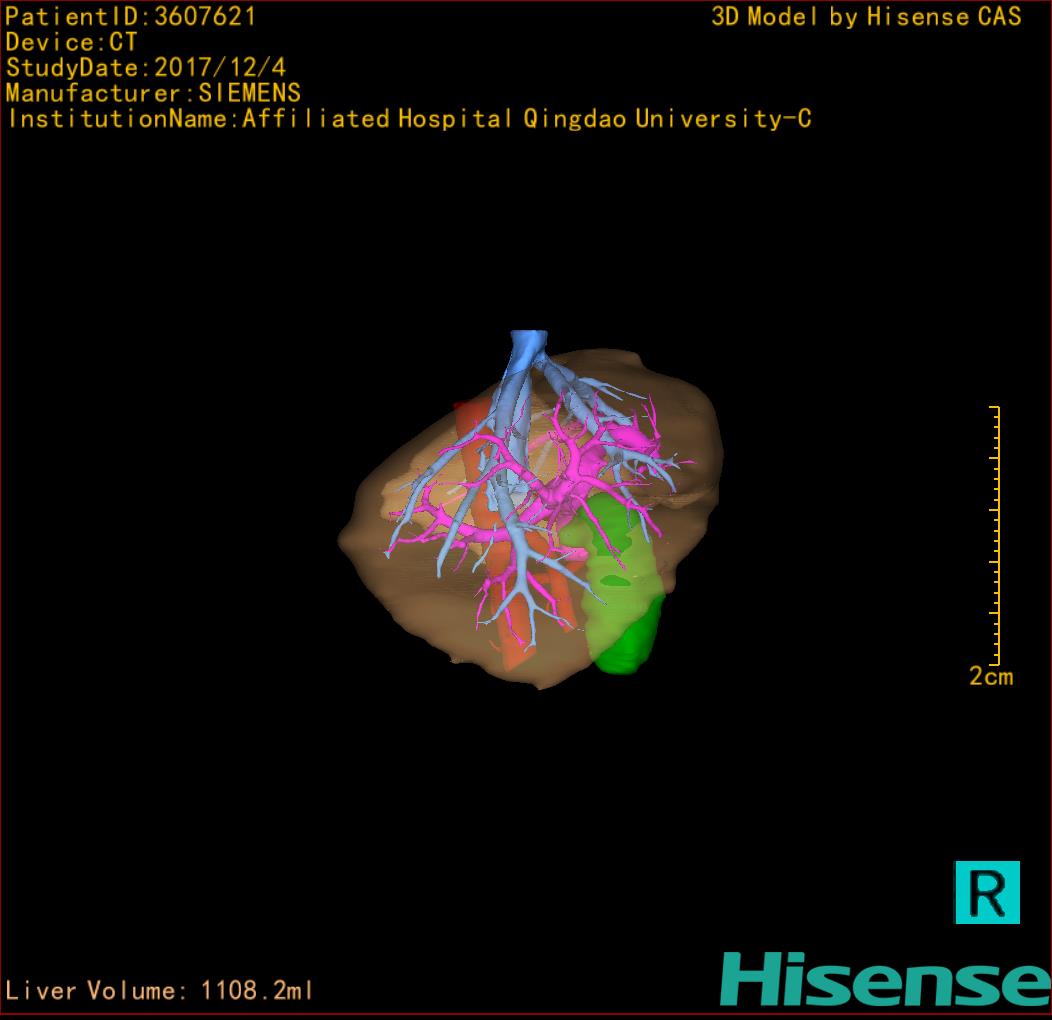Click the dark green bottom tip of the lesion
The width and height of the screenshot is (1052, 1020).
pos(630,655)
